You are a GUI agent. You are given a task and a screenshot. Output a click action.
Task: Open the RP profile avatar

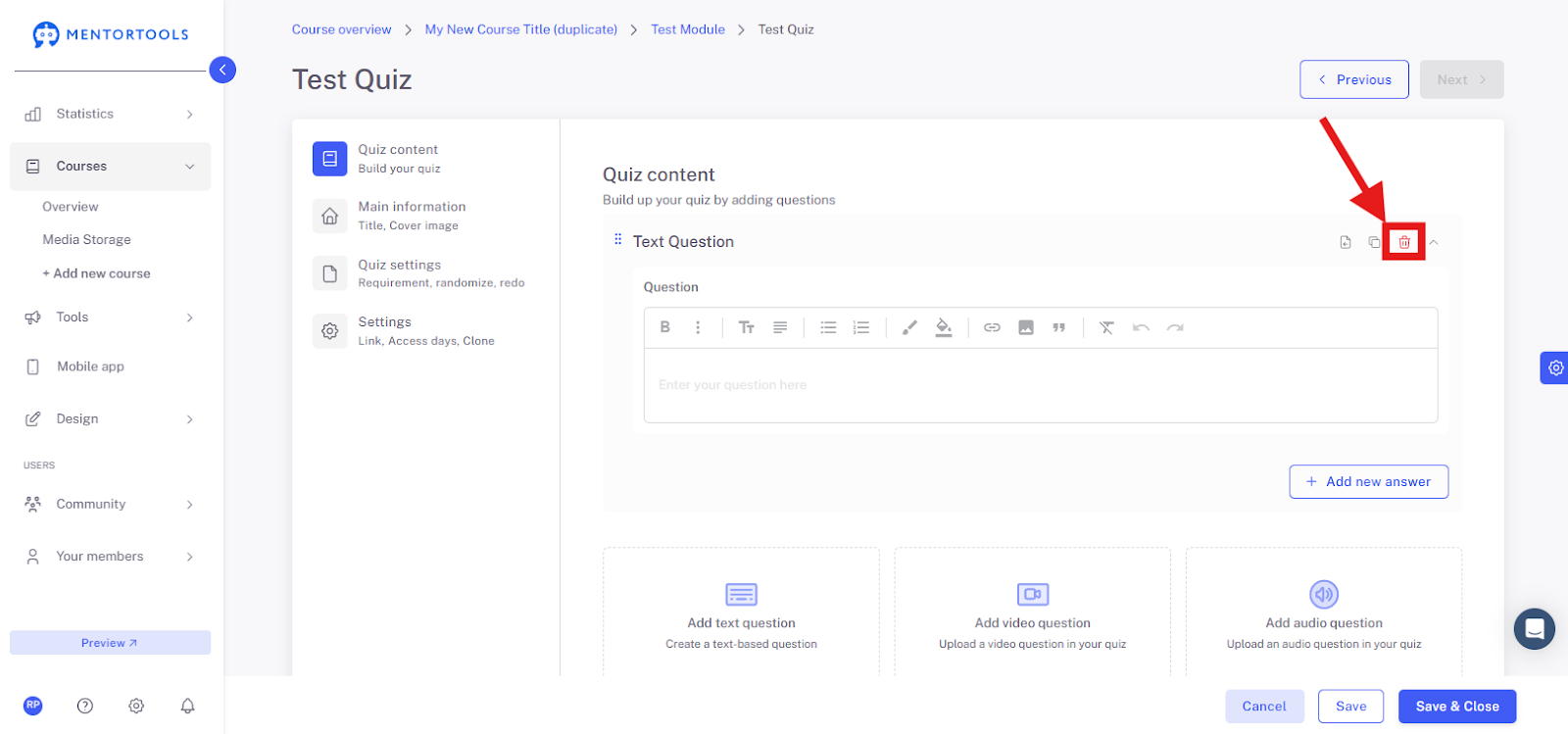click(33, 706)
